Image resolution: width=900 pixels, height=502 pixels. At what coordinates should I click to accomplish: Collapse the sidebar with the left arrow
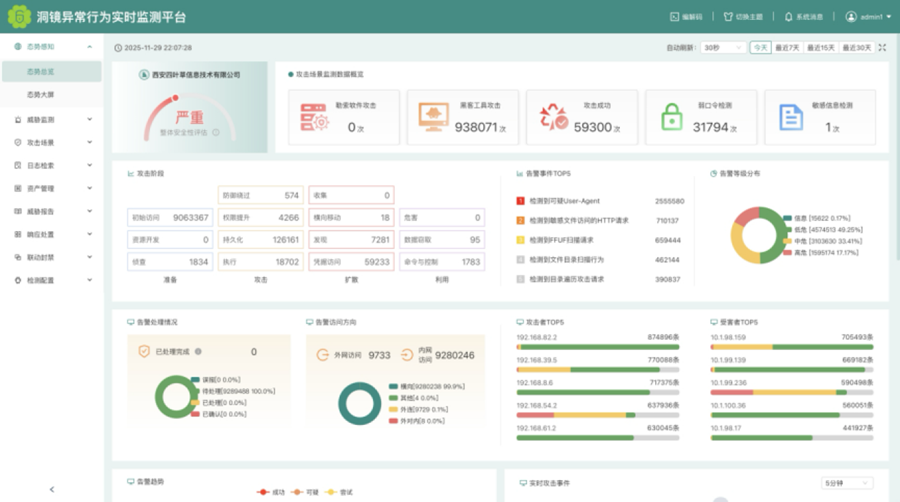click(52, 489)
